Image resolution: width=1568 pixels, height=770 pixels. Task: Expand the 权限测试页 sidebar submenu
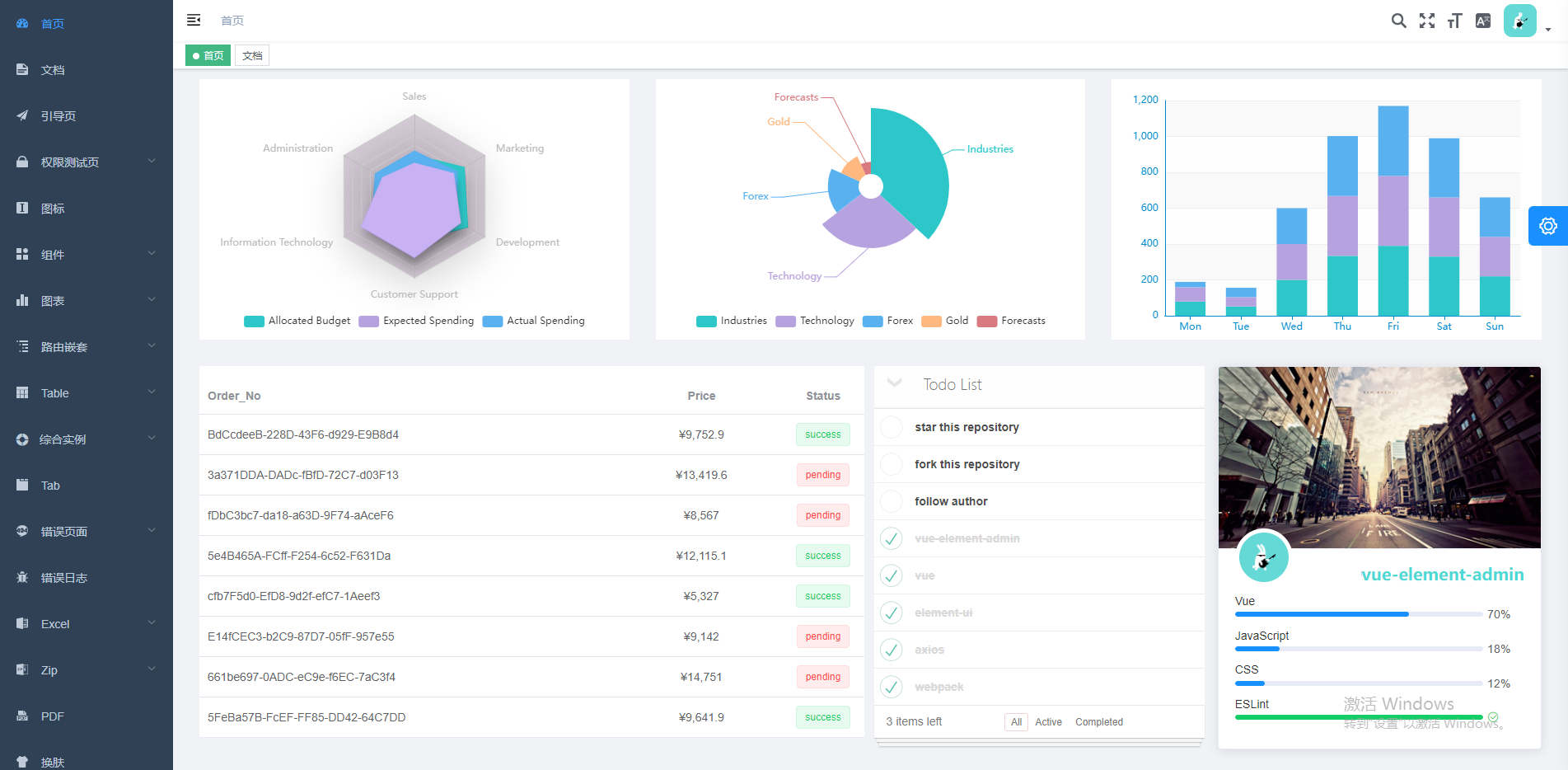[x=87, y=162]
